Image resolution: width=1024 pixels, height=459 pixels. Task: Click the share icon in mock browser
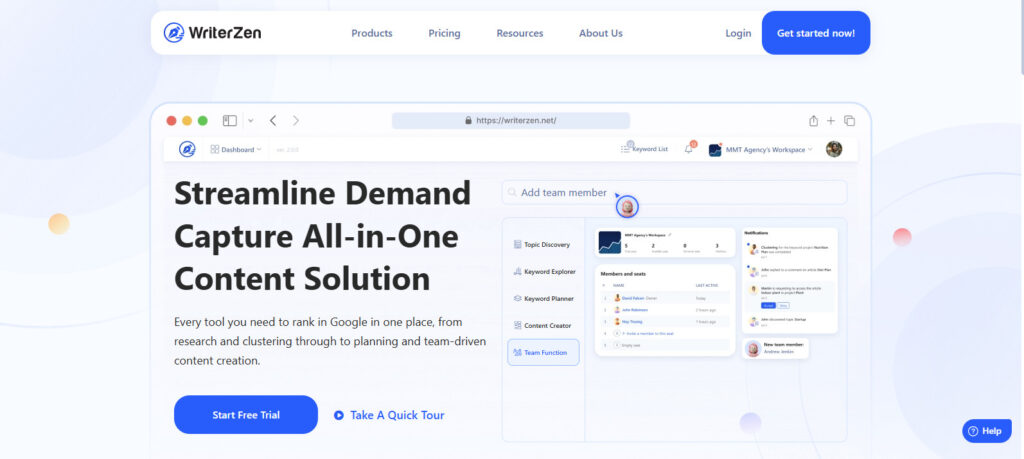(x=813, y=121)
